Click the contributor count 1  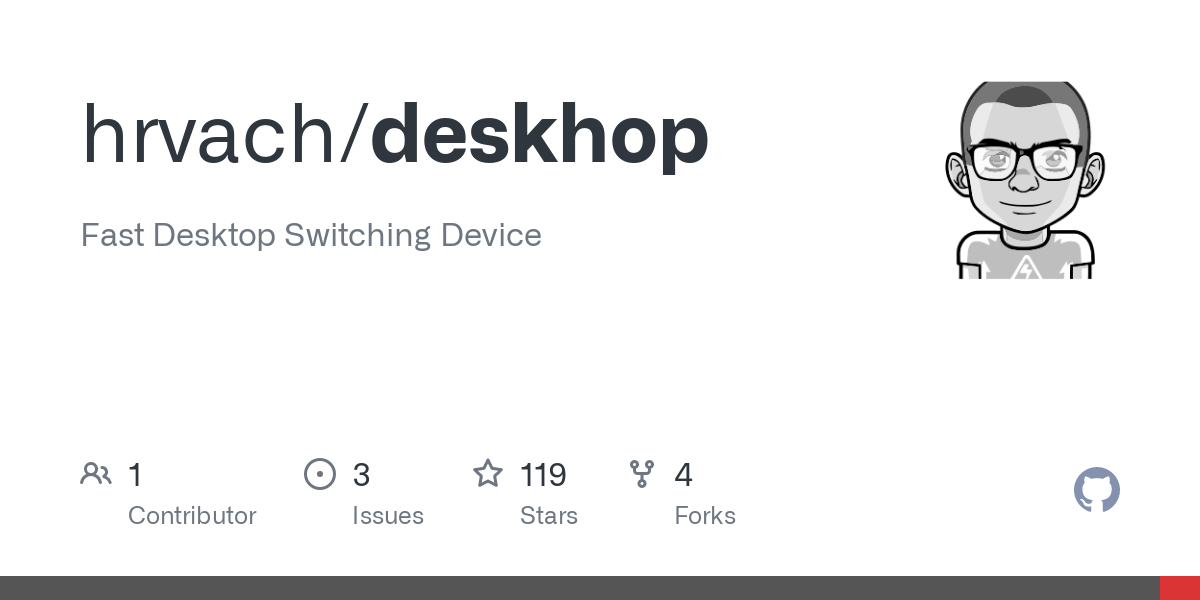[135, 475]
